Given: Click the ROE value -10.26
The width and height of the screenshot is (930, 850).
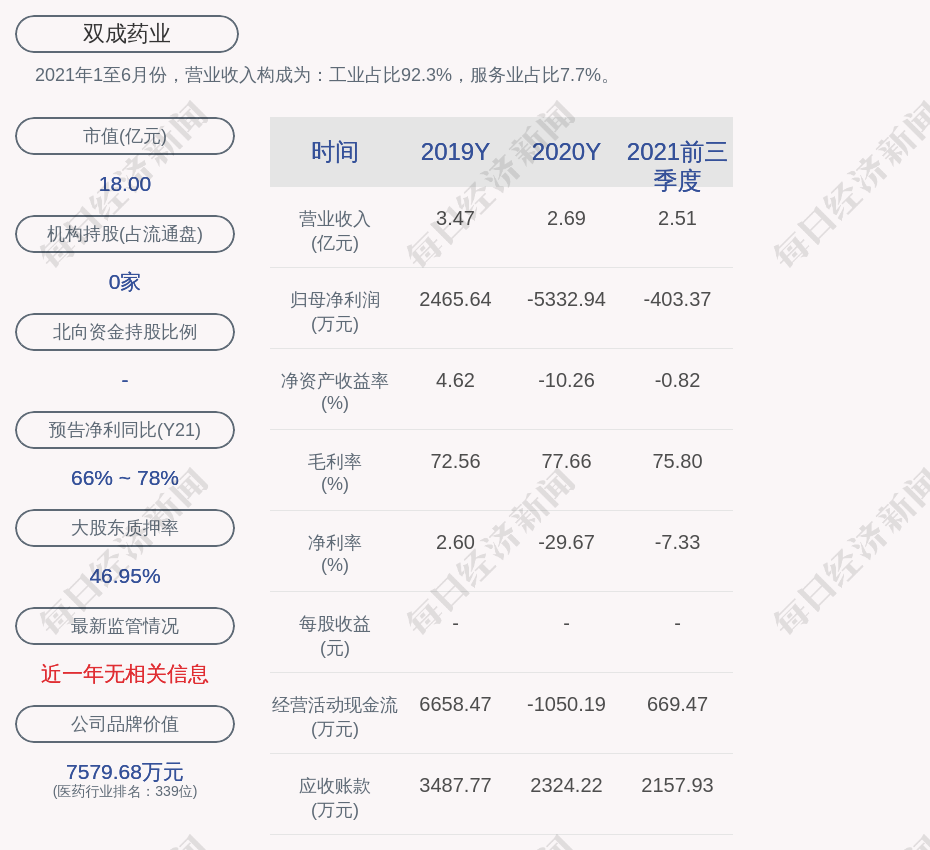Looking at the screenshot, I should pyautogui.click(x=566, y=380).
